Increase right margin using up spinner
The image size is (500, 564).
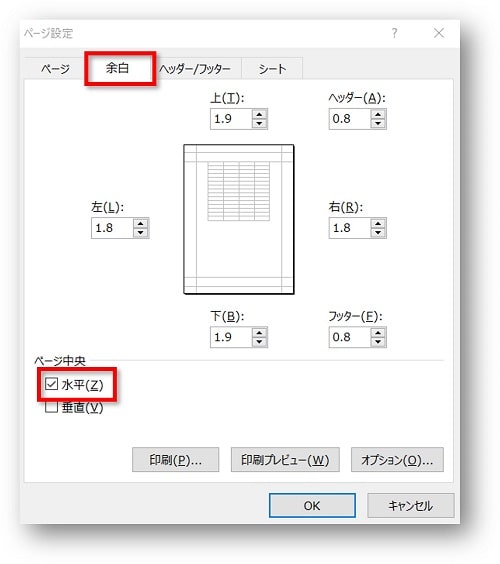pos(378,224)
